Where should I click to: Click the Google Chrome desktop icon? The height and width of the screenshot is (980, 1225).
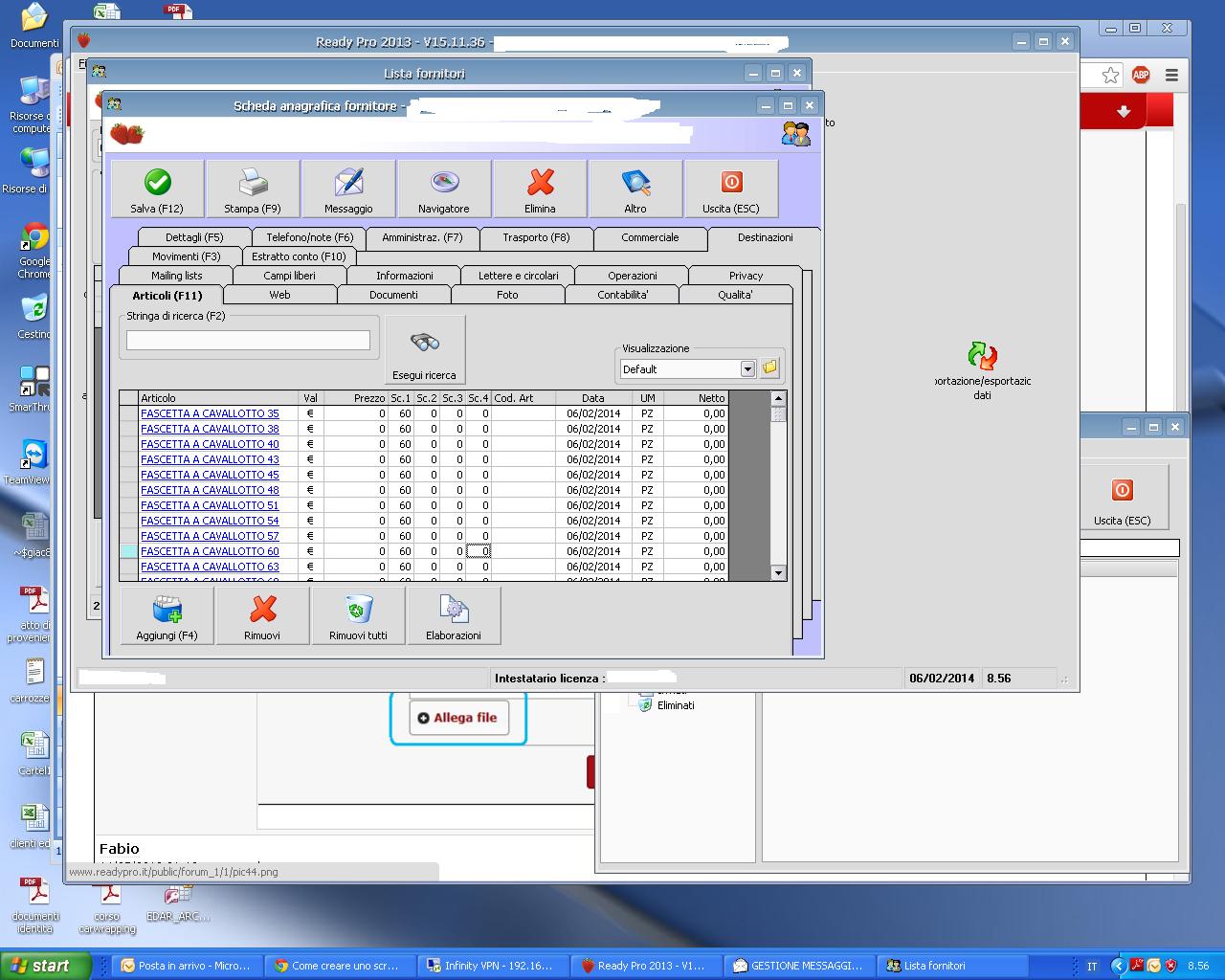pos(34,251)
